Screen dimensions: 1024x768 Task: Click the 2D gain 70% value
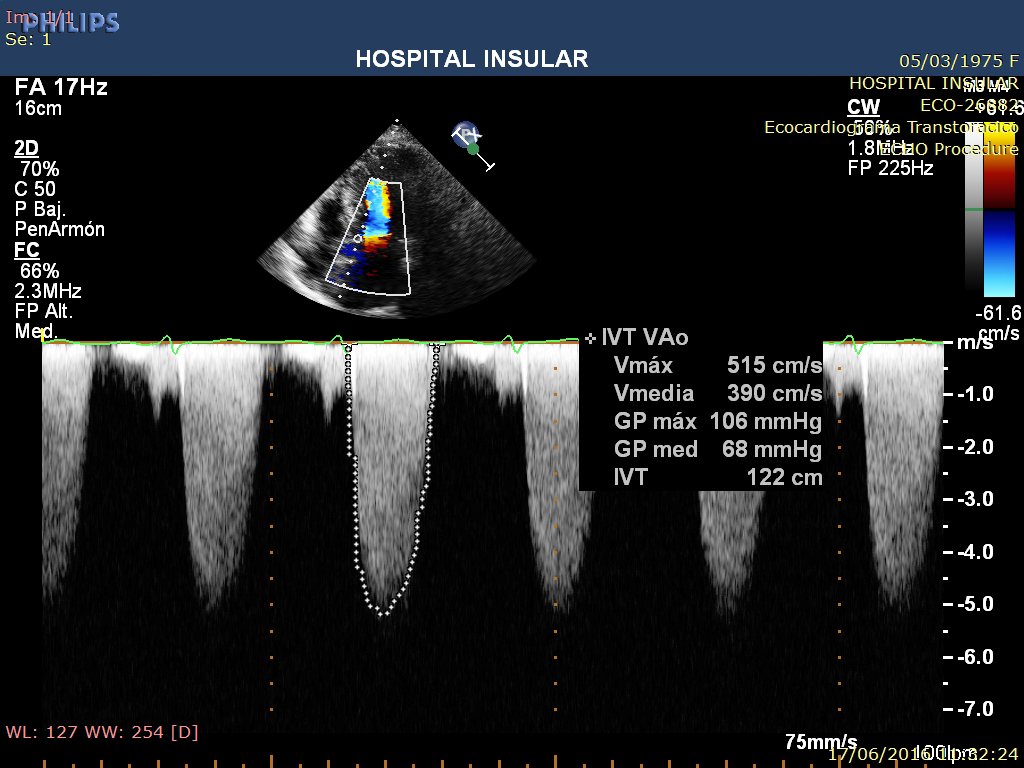40,168
